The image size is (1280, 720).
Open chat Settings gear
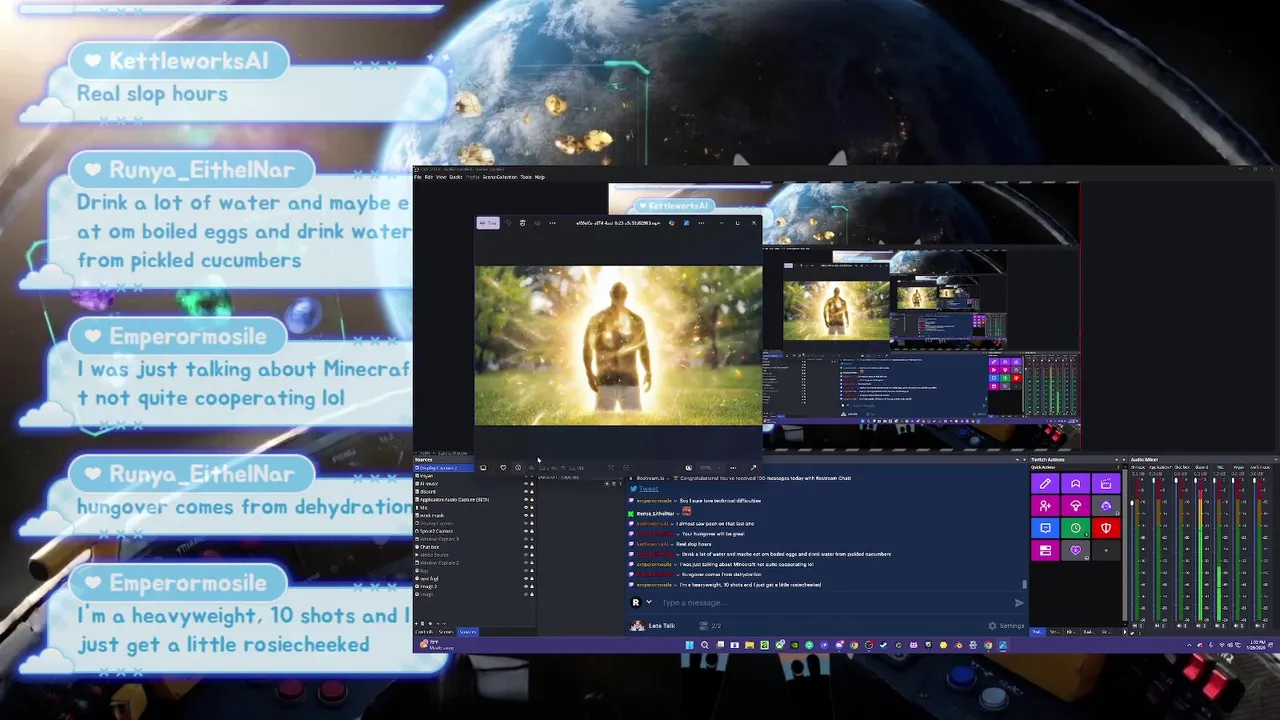coord(1006,626)
